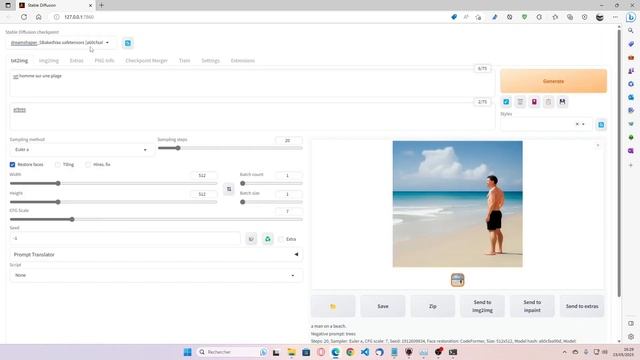Adjust the CFG Scale slider

coord(156,219)
